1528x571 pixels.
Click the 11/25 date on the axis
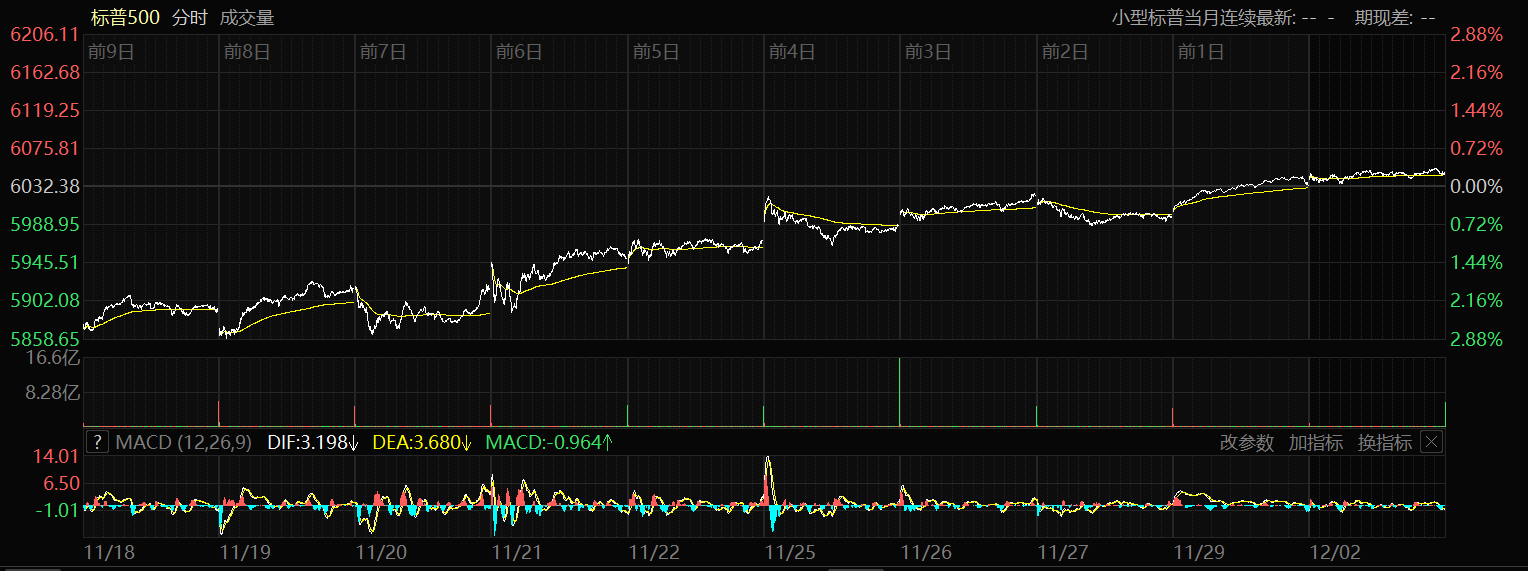790,551
